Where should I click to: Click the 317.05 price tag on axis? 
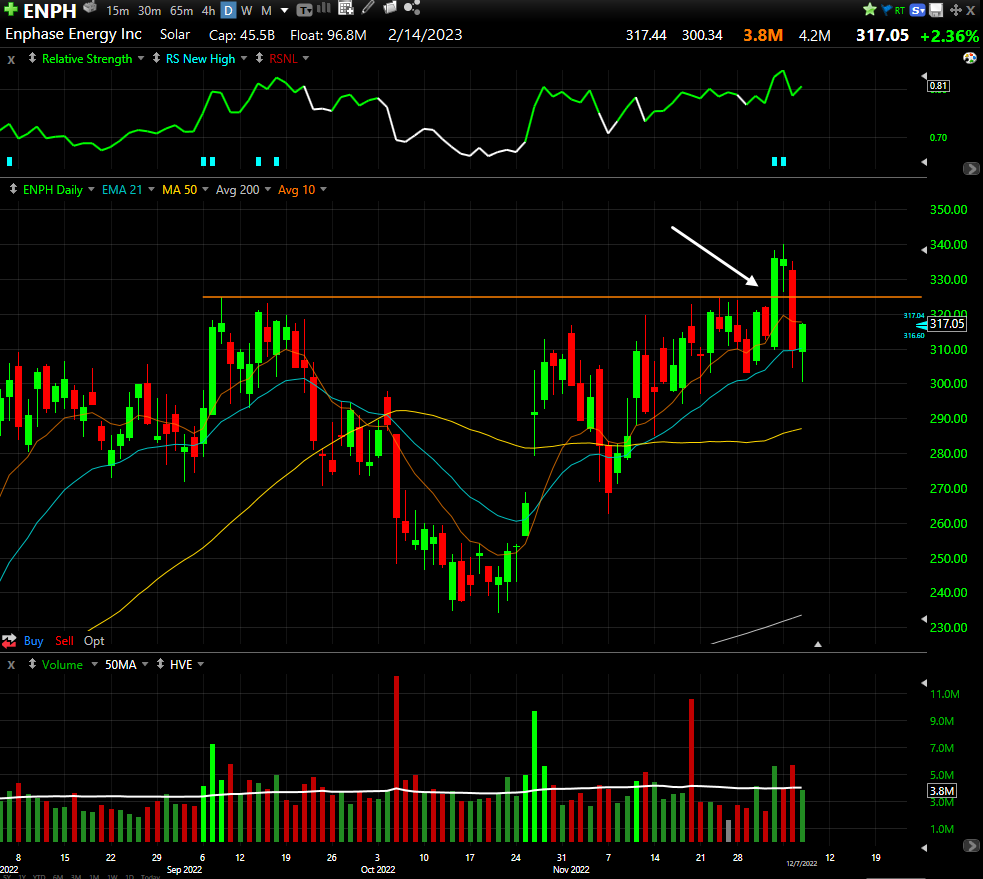[947, 324]
